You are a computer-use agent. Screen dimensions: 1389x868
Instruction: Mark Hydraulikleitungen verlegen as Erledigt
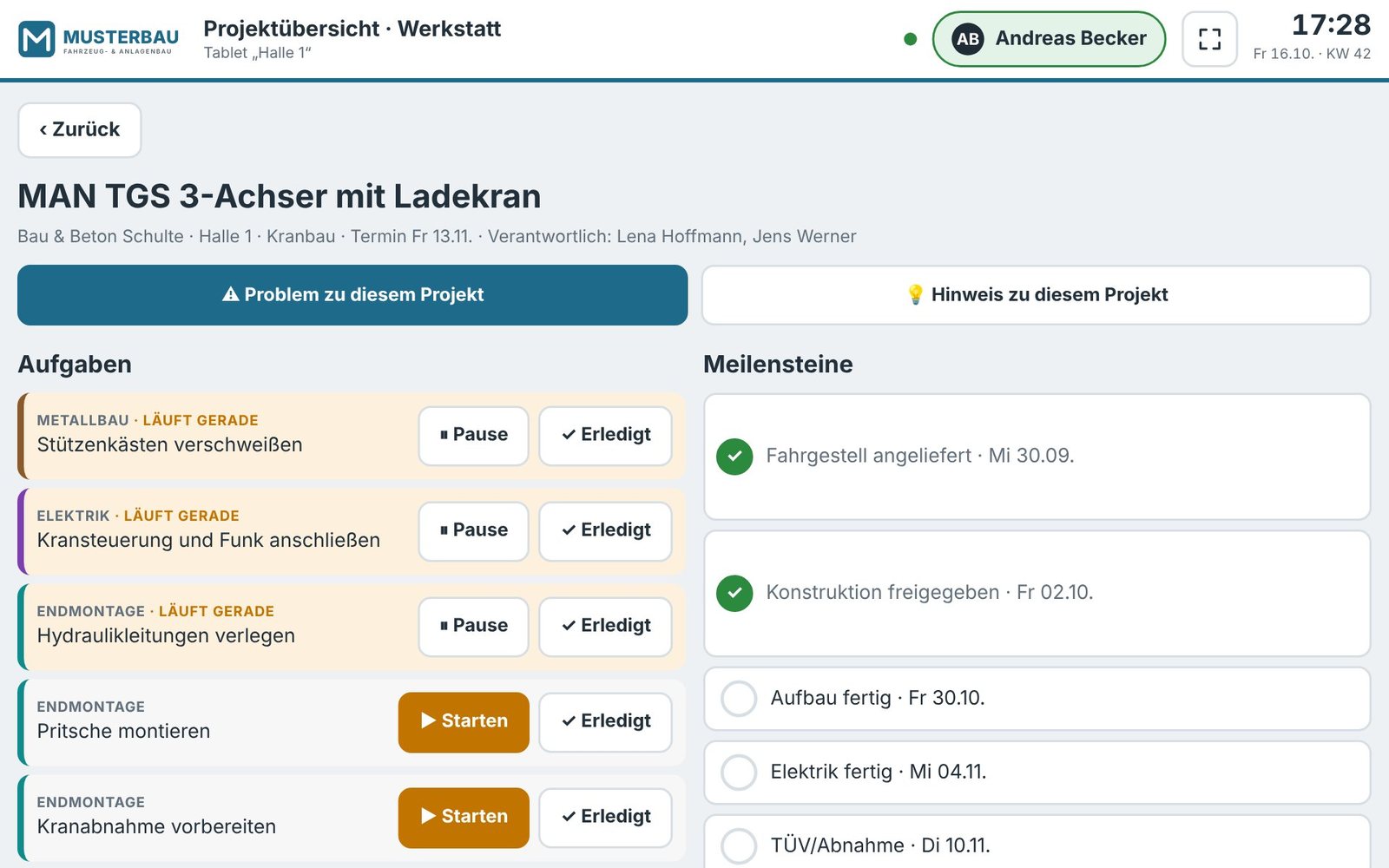point(606,627)
